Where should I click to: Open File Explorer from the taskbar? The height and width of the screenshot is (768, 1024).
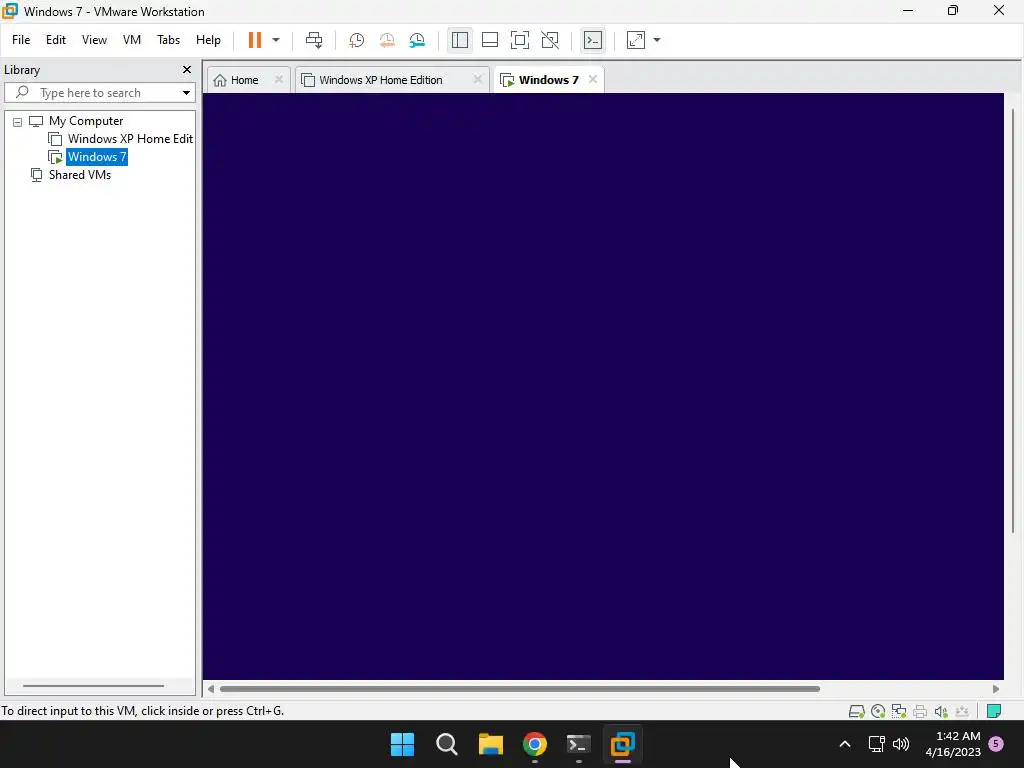pos(490,744)
